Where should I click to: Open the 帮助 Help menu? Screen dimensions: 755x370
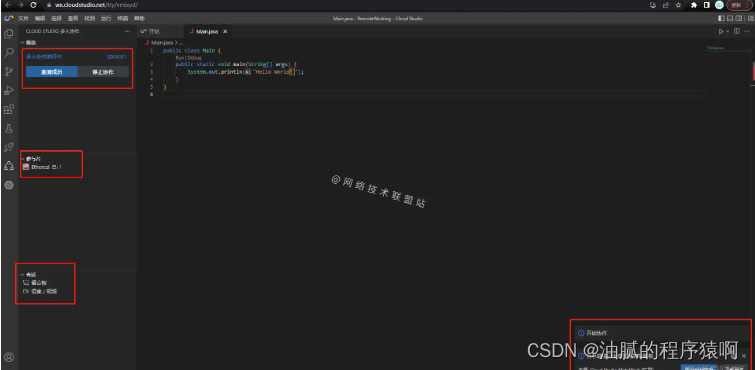point(139,18)
